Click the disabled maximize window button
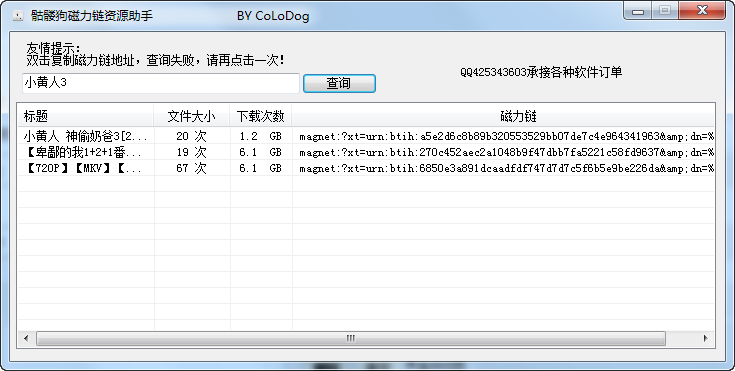The image size is (735, 371). 665,11
